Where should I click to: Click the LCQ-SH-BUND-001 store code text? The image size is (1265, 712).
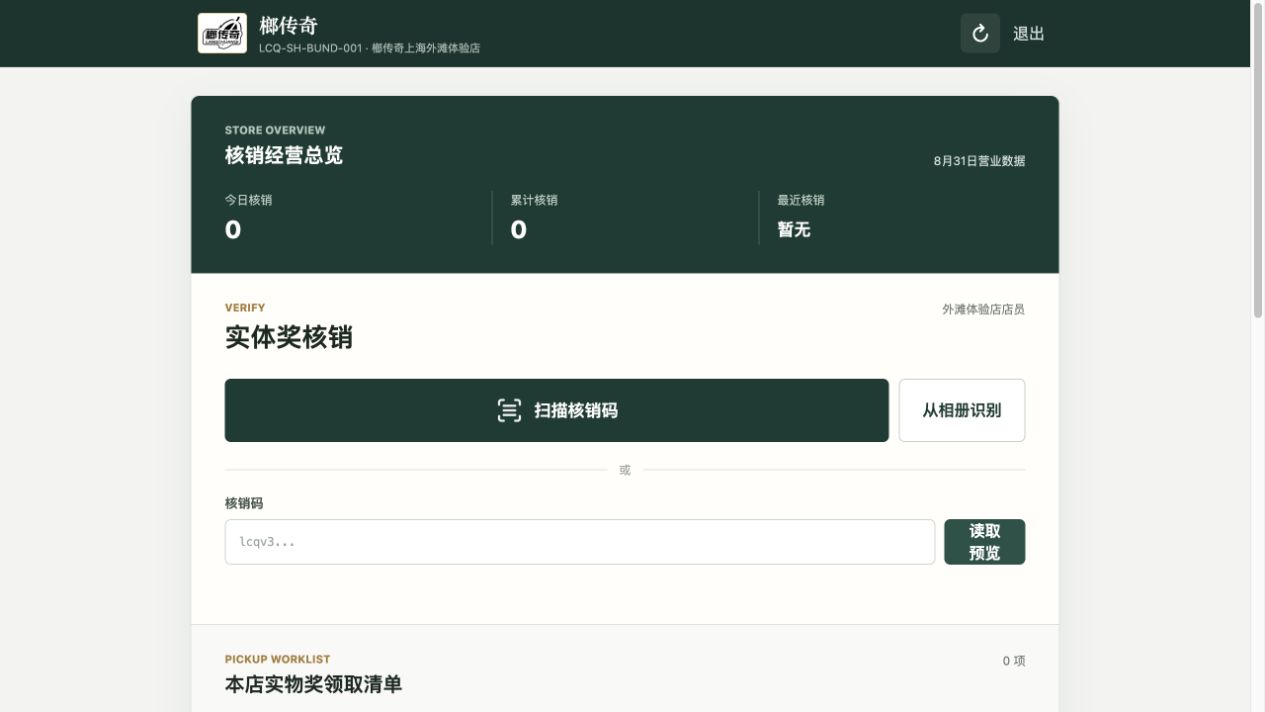pos(310,48)
